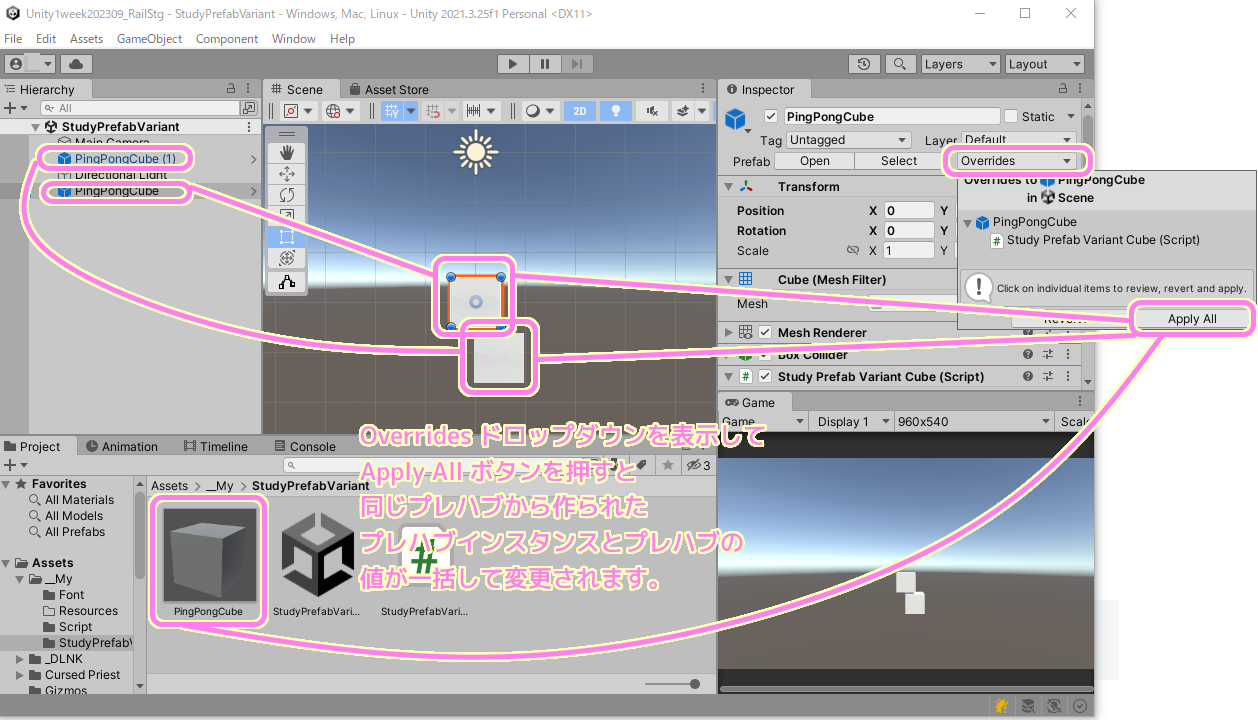Select the Scale tool
The image size is (1258, 720).
point(287,212)
